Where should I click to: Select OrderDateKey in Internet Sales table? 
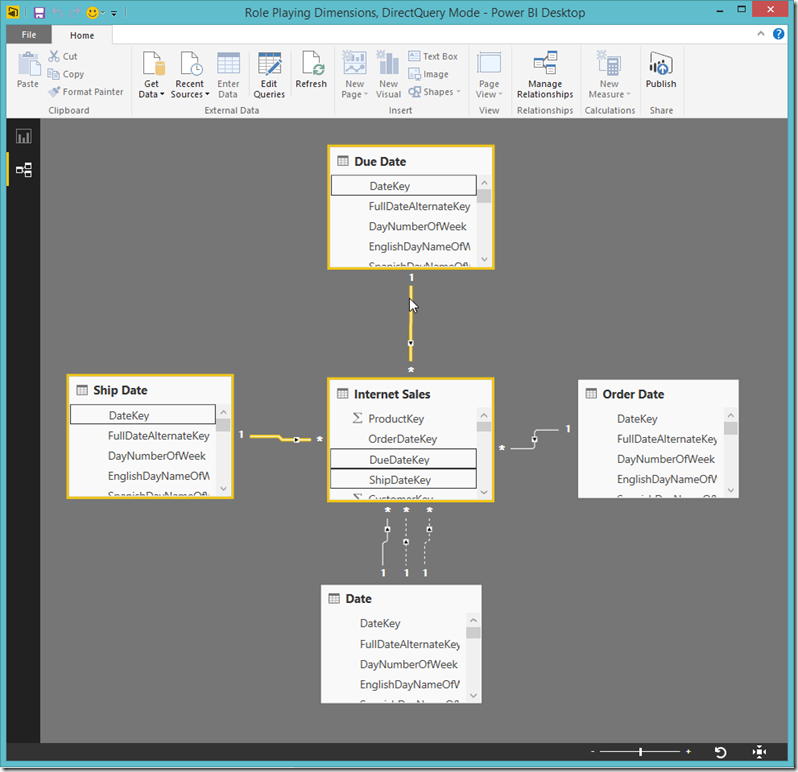point(403,439)
